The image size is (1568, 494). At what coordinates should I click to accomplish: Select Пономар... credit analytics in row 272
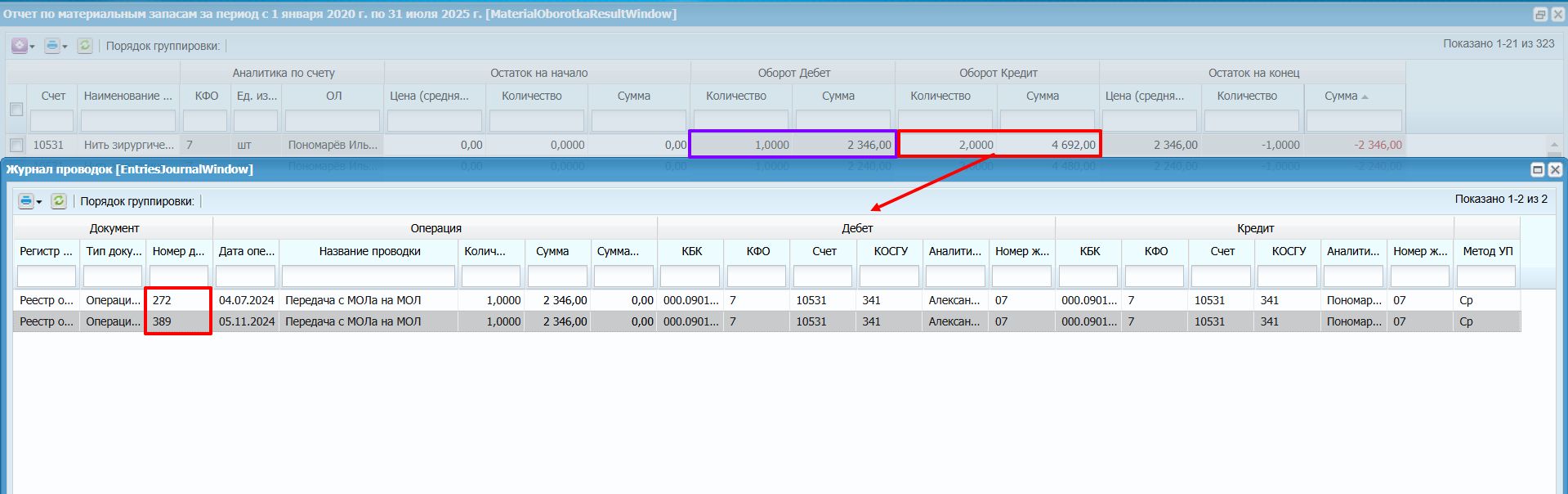(x=1354, y=300)
